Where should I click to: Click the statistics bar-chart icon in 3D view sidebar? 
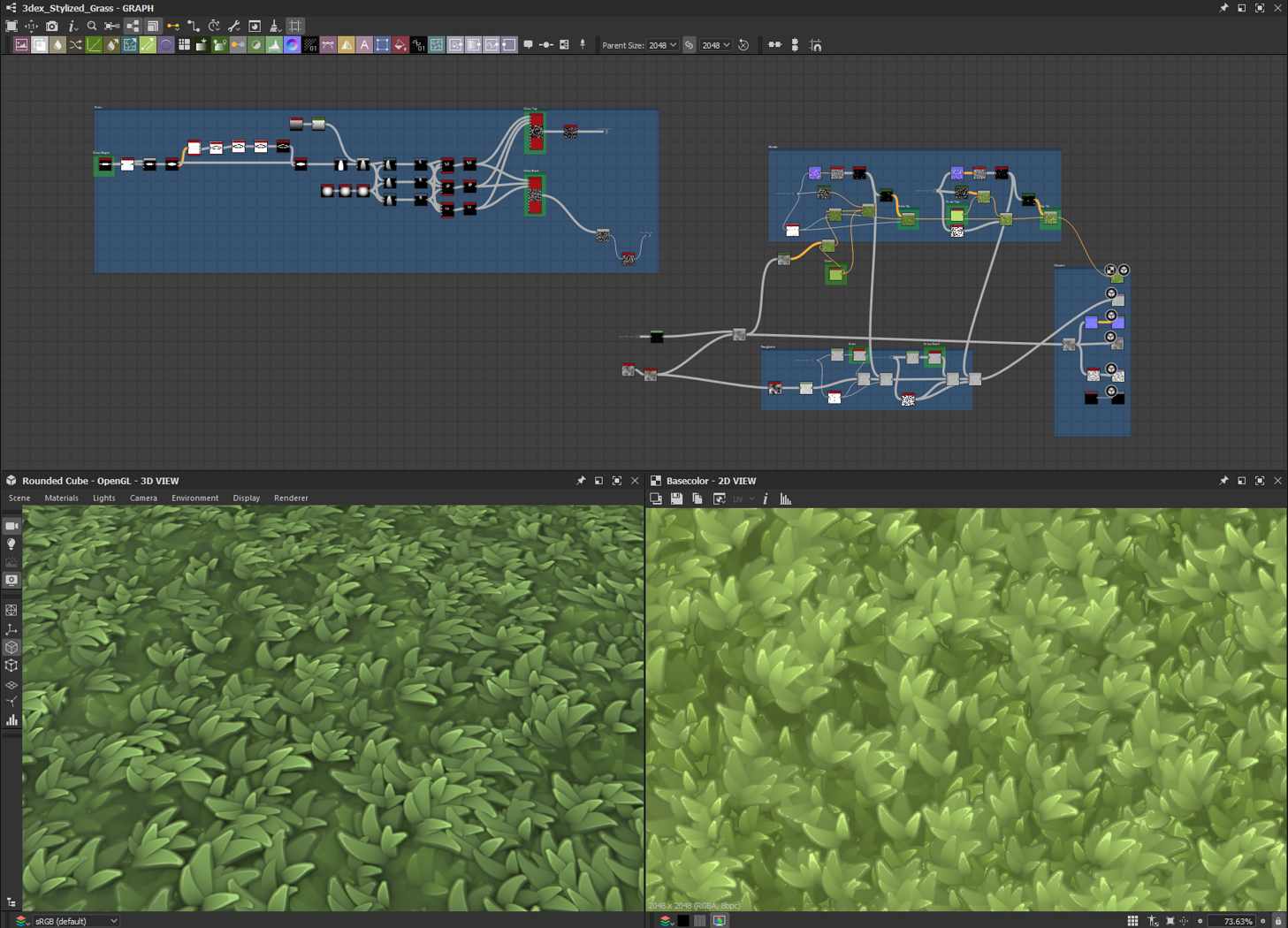(11, 720)
